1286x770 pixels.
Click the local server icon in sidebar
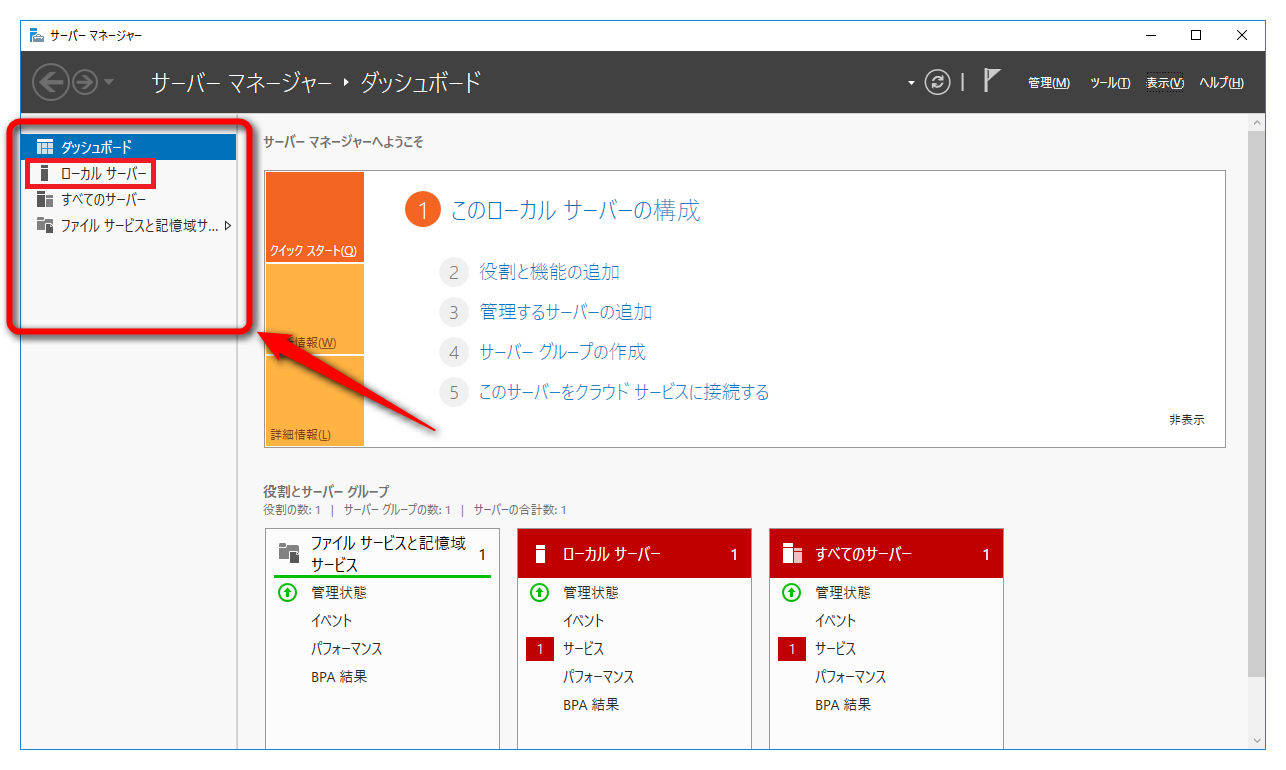[x=44, y=174]
